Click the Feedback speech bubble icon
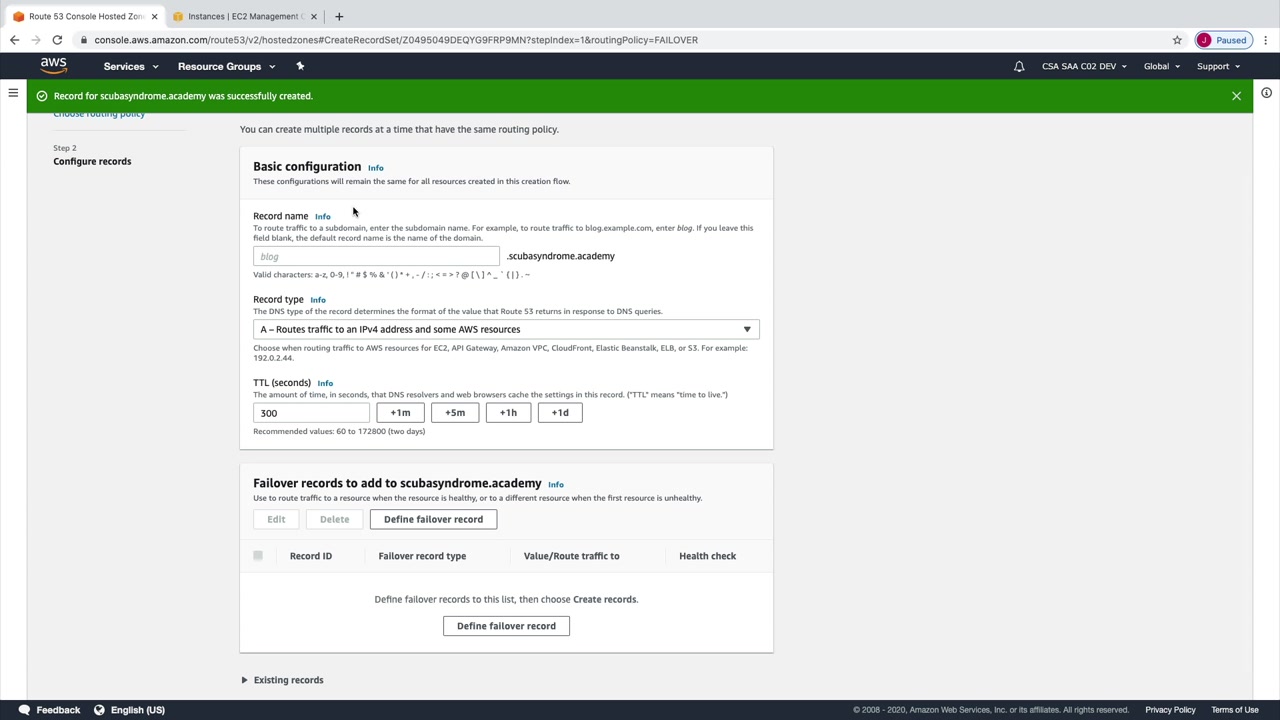This screenshot has height=720, width=1280. coord(24,710)
